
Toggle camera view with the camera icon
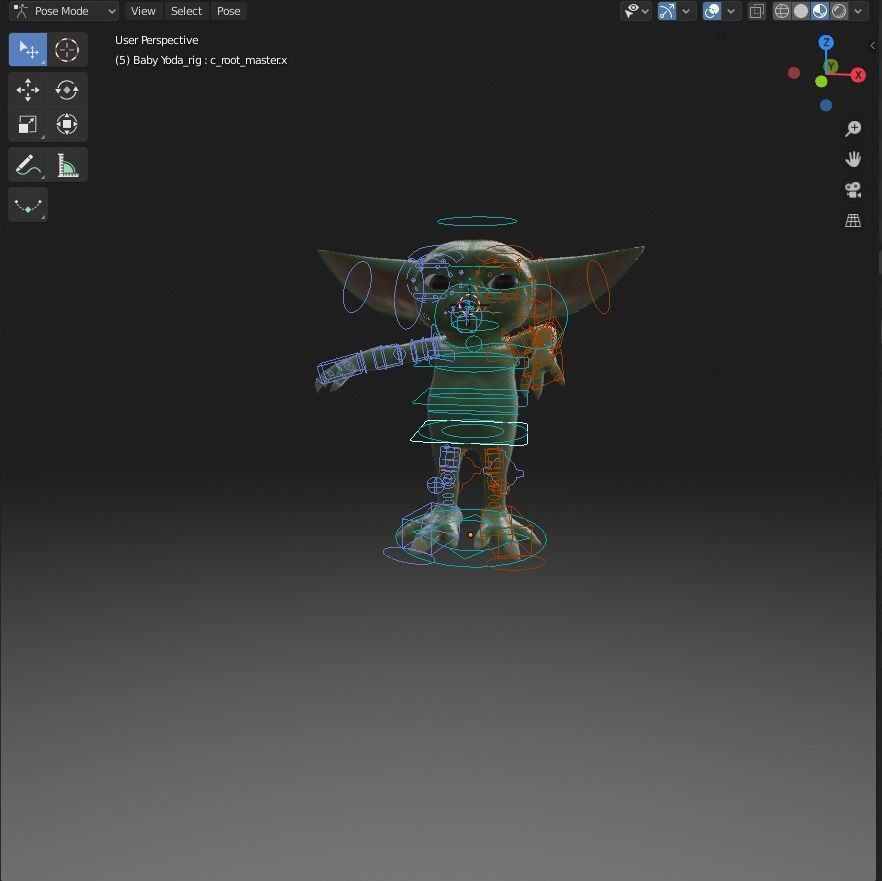click(853, 190)
